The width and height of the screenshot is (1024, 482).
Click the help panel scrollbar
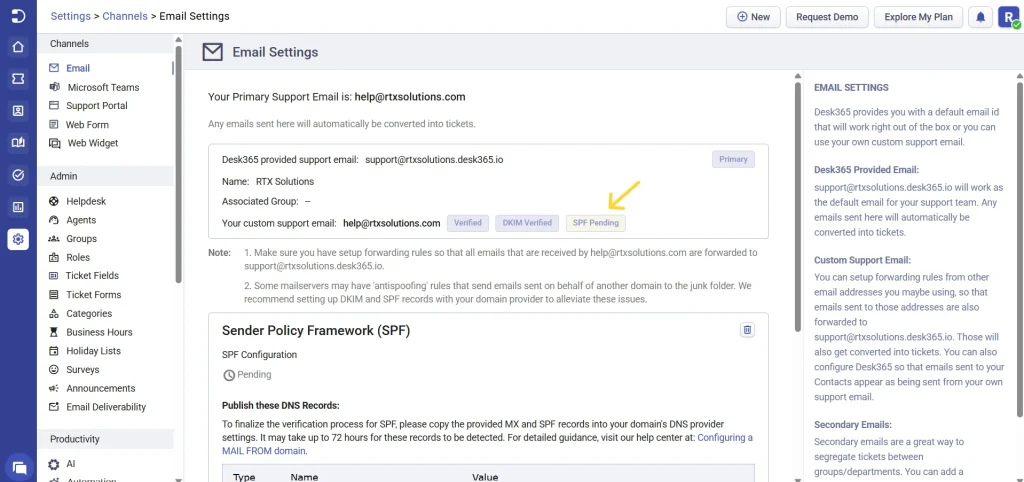pyautogui.click(x=1019, y=248)
